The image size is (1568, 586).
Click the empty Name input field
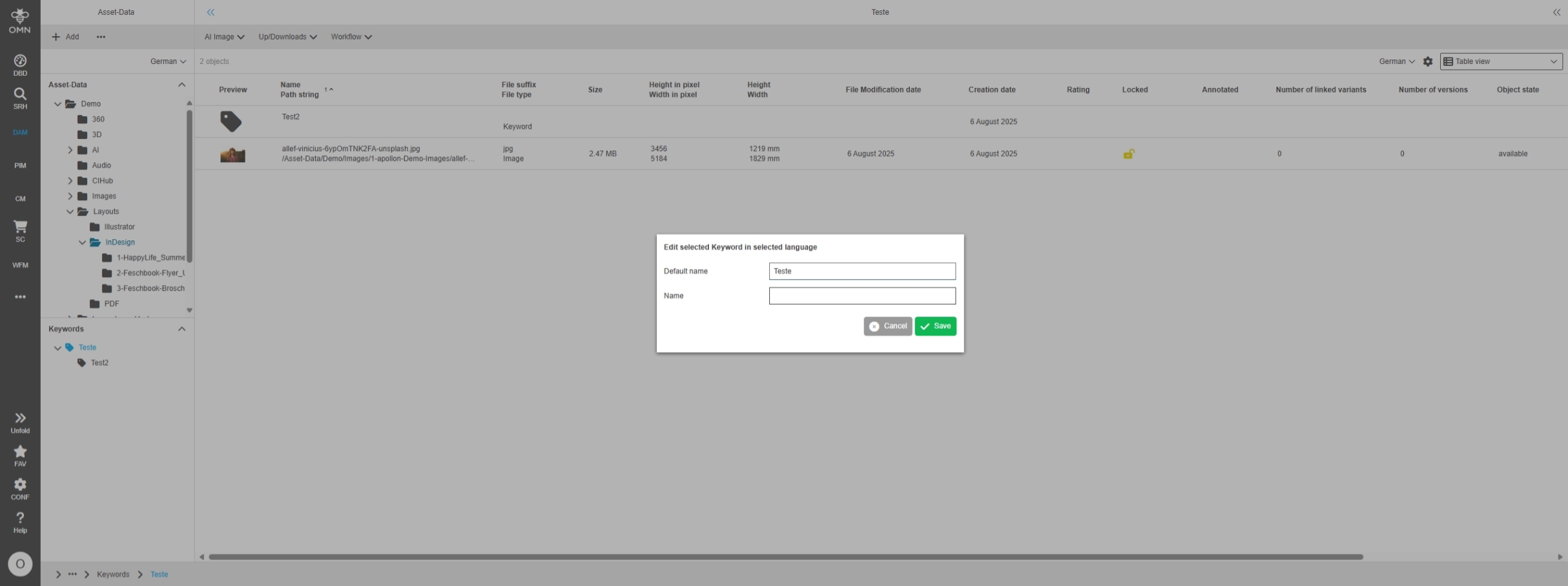tap(862, 296)
